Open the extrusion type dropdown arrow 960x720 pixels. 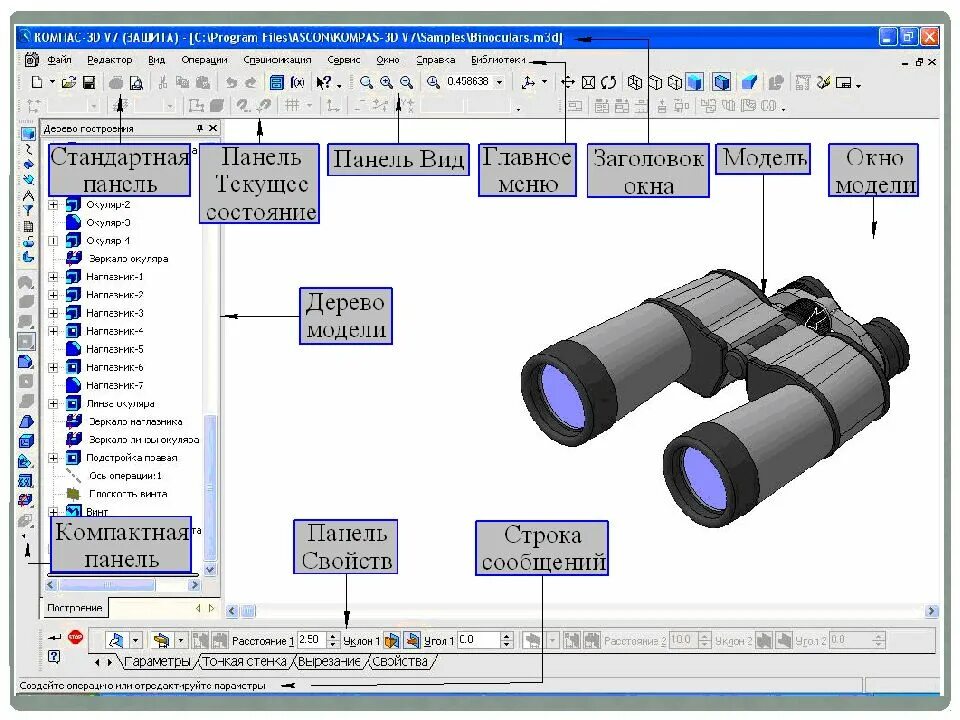181,640
